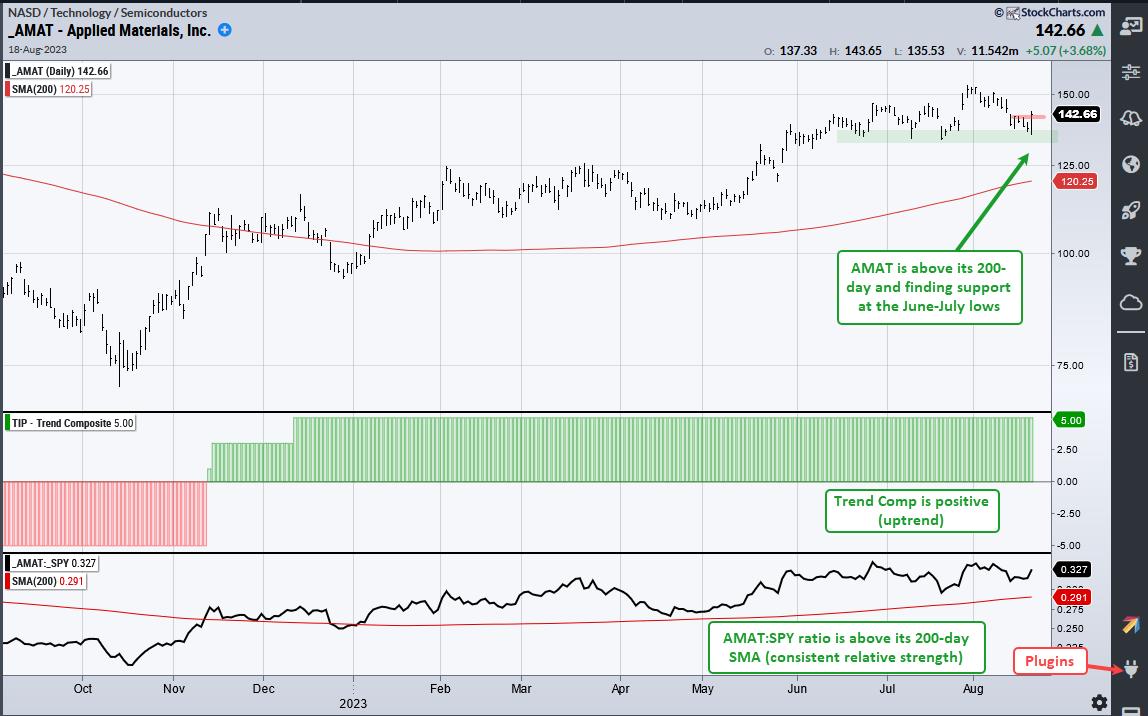Click the bottom panel icon below Plugins
Screen dimensions: 1148x716
(1131, 709)
